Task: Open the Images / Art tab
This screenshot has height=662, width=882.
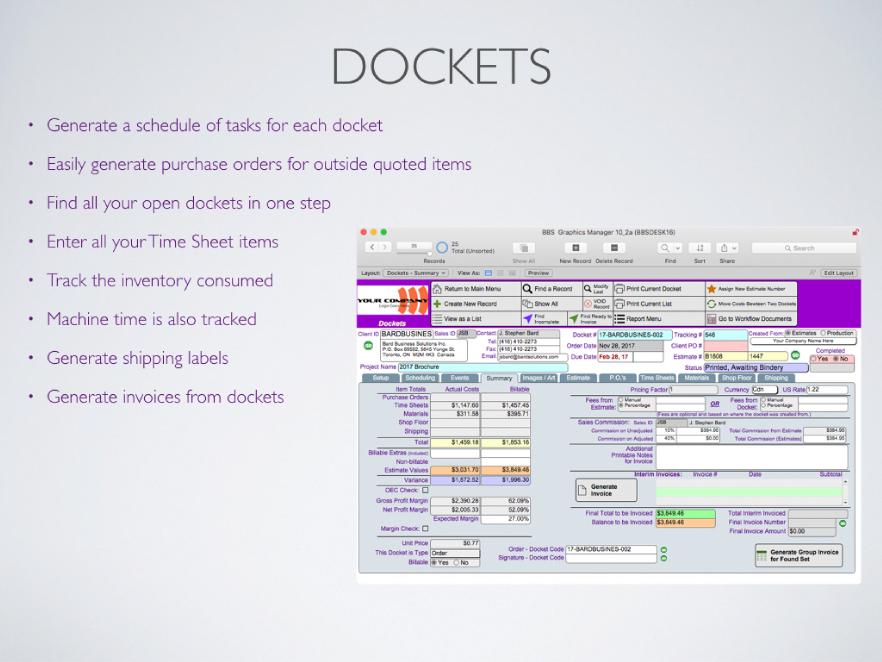Action: (539, 378)
